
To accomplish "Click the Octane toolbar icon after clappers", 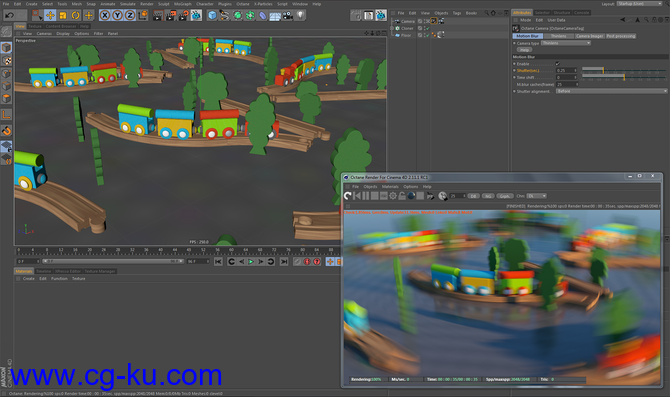I will [x=196, y=16].
